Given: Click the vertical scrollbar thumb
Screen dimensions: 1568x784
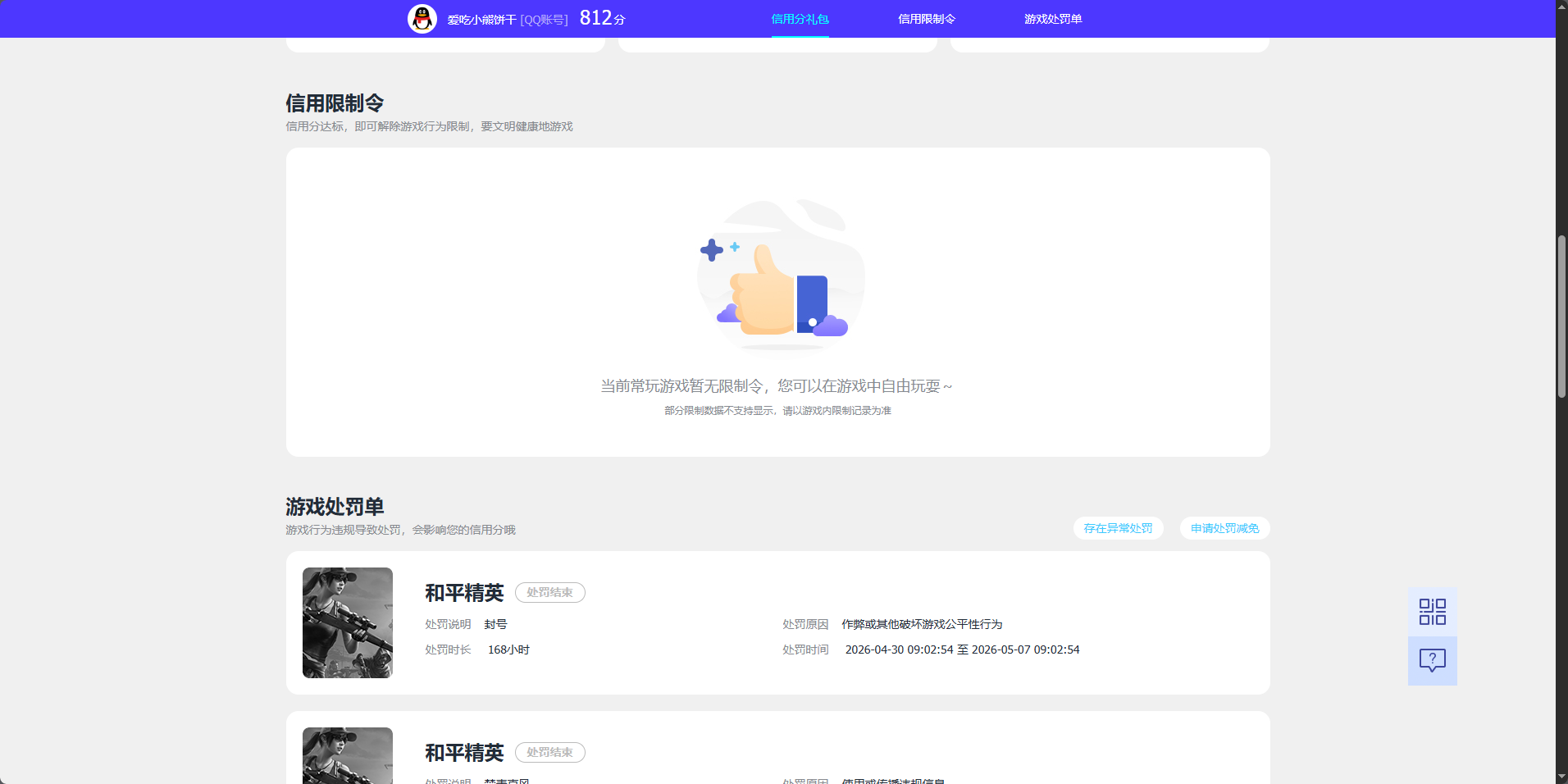Looking at the screenshot, I should pyautogui.click(x=1561, y=316).
